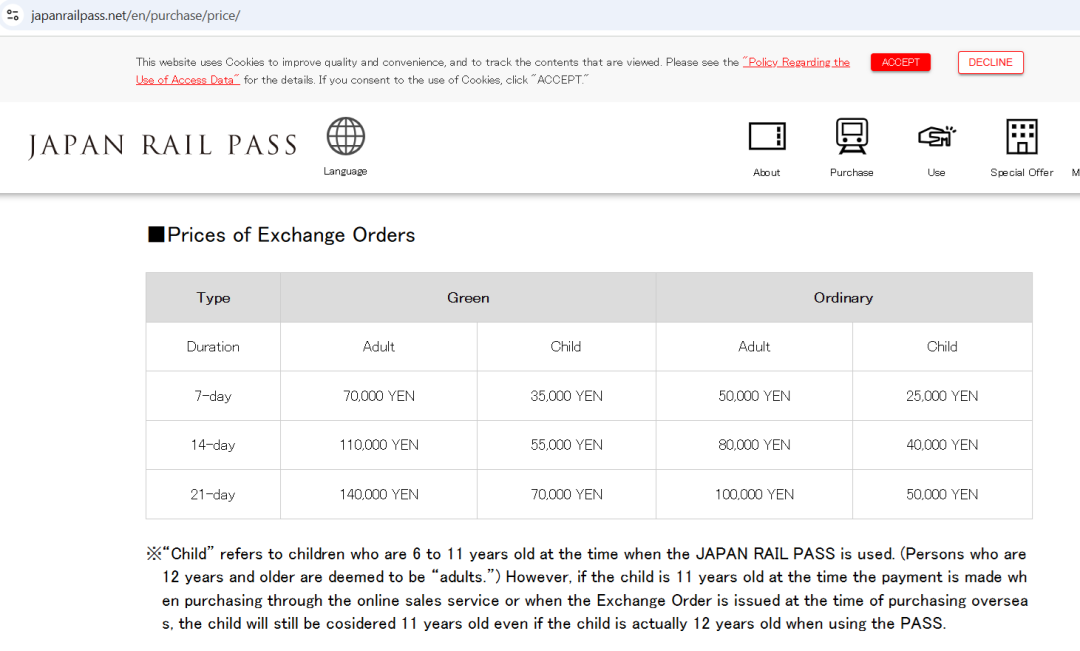1080x651 pixels.
Task: Click the 35,000 YEN price cell
Action: (566, 396)
